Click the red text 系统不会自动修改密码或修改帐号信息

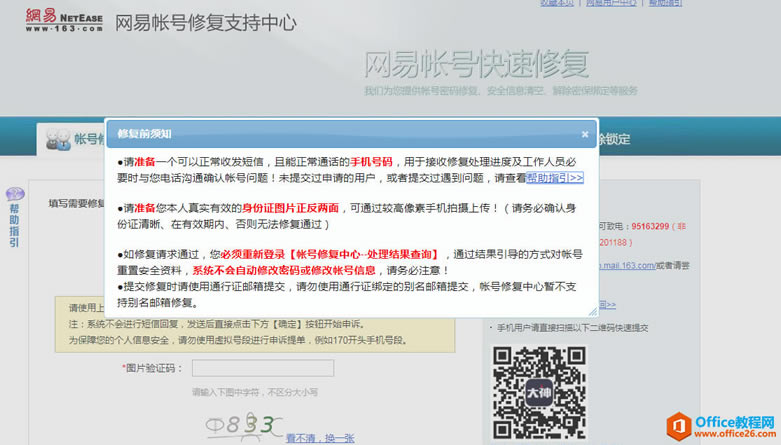(x=284, y=270)
